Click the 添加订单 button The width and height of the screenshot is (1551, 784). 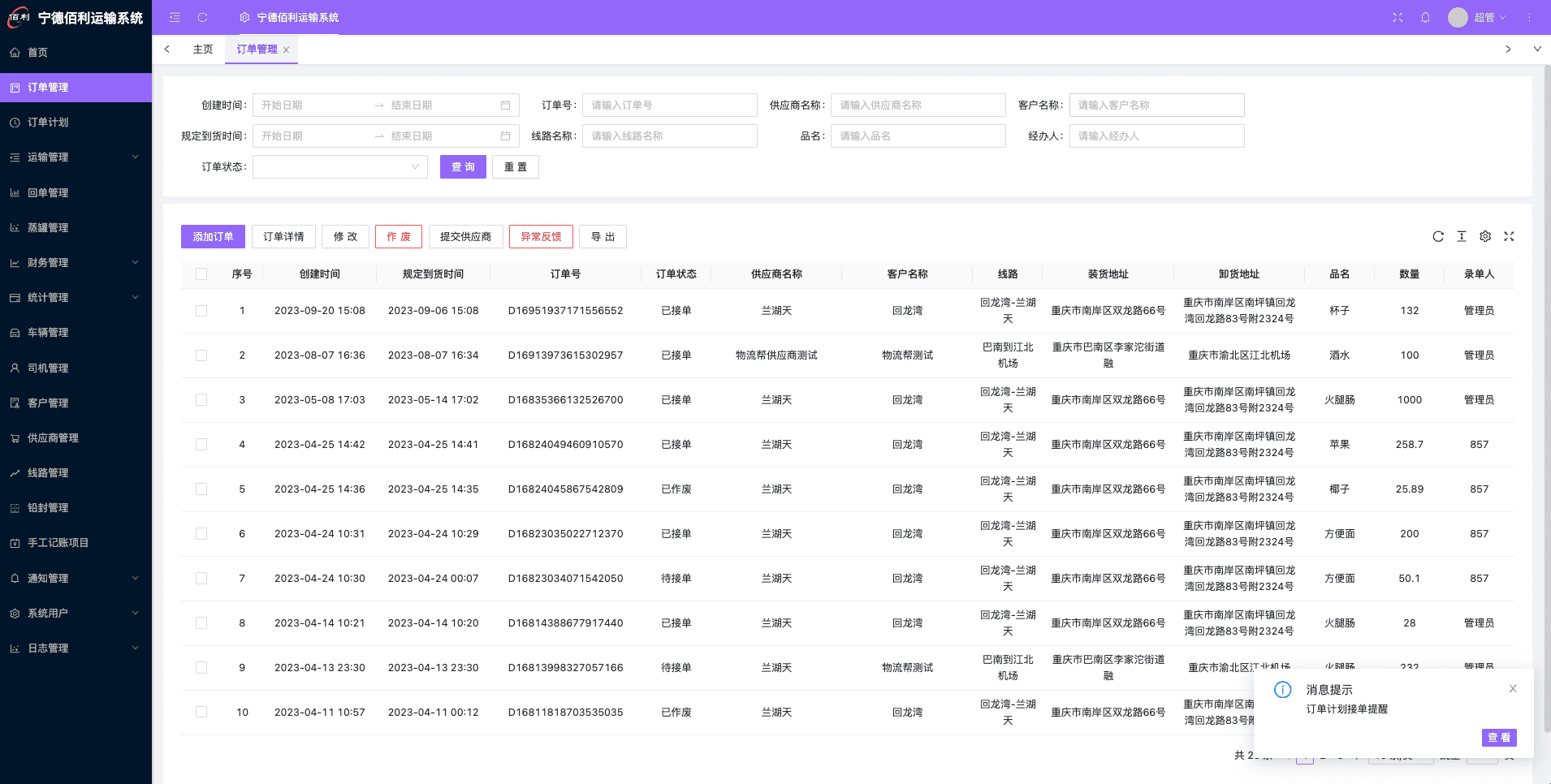click(213, 236)
